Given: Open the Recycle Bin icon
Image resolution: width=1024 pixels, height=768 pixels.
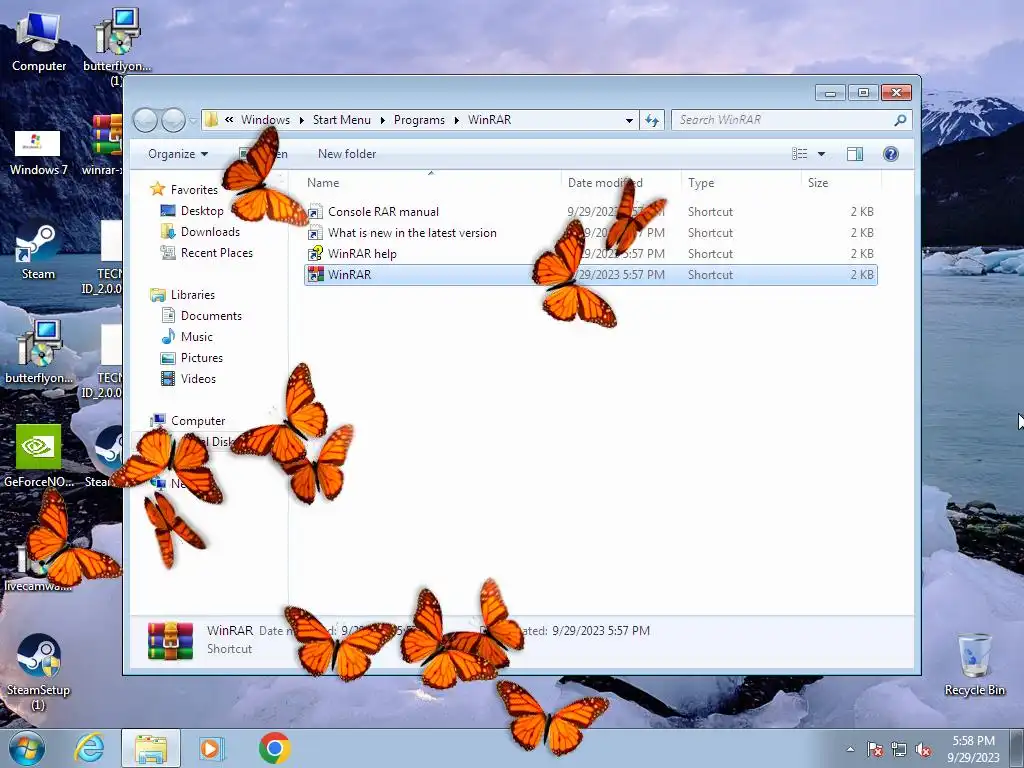Looking at the screenshot, I should click(974, 664).
